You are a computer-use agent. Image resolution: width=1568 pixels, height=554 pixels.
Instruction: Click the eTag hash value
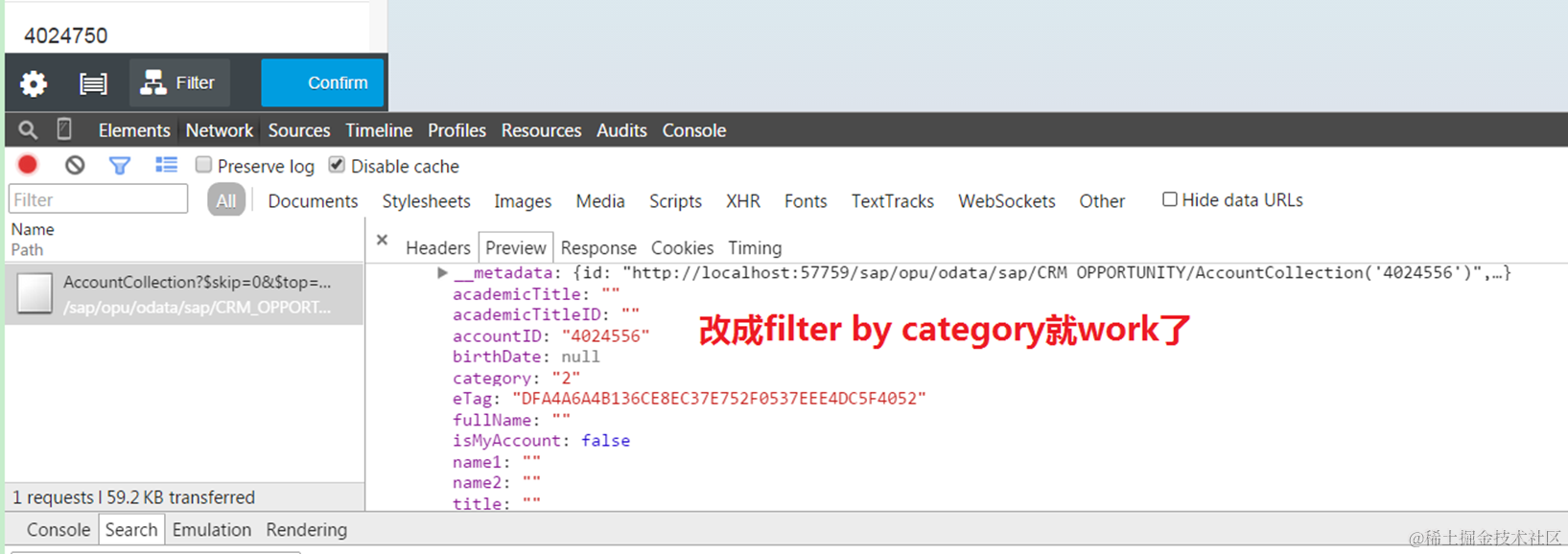(x=719, y=398)
